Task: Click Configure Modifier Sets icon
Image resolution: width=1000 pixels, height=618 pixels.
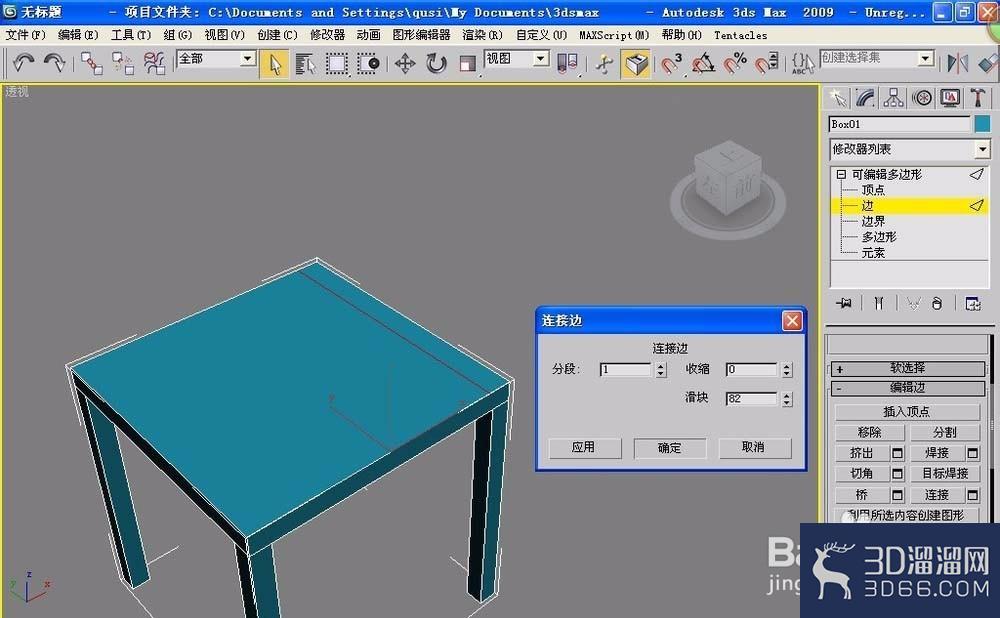Action: 973,304
